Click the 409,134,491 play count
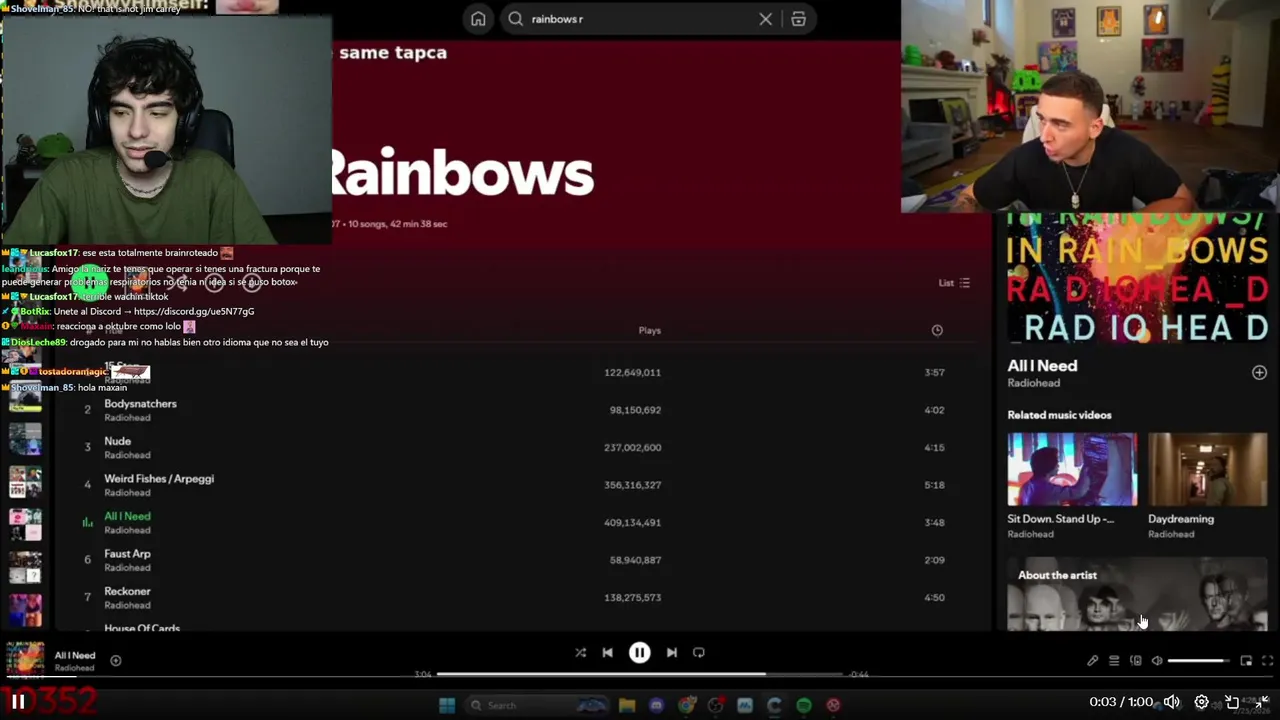 pyautogui.click(x=632, y=522)
